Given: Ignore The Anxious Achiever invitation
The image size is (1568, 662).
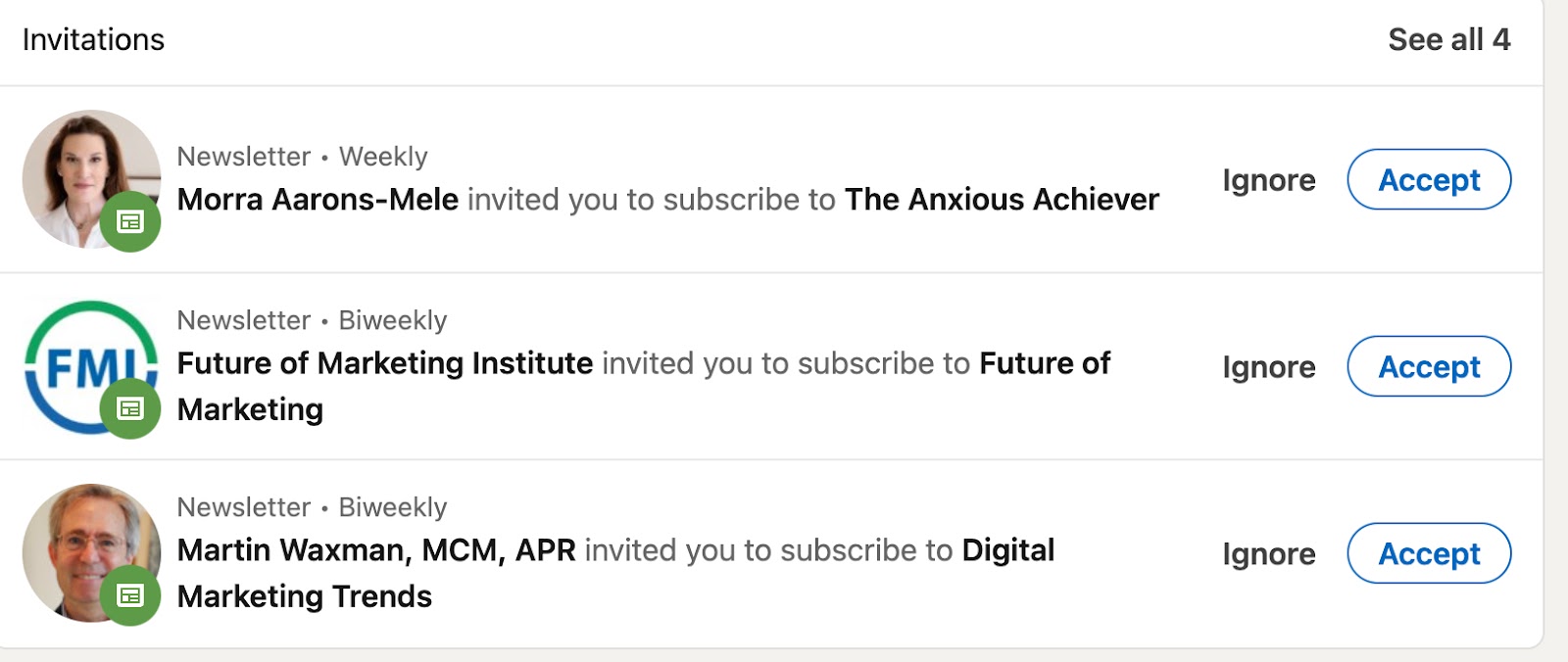Looking at the screenshot, I should tap(1268, 180).
